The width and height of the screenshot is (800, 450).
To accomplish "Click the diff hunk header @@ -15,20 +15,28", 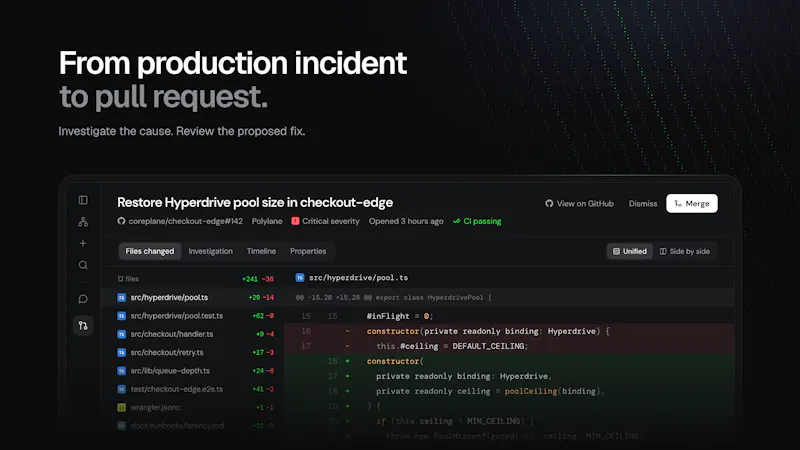I will point(393,297).
